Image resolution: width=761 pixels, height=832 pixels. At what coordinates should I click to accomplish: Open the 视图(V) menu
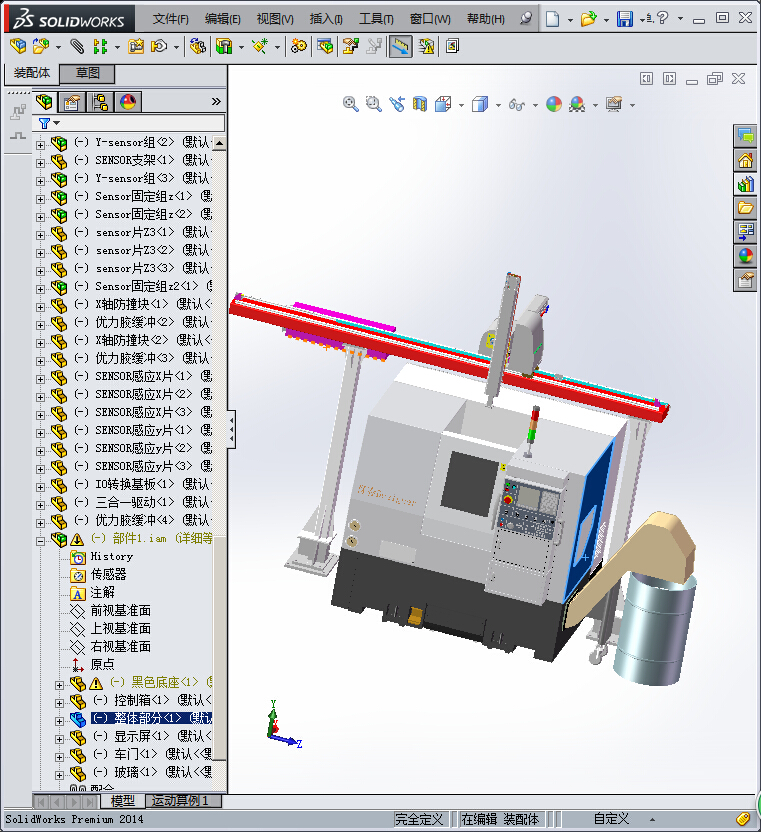(275, 19)
